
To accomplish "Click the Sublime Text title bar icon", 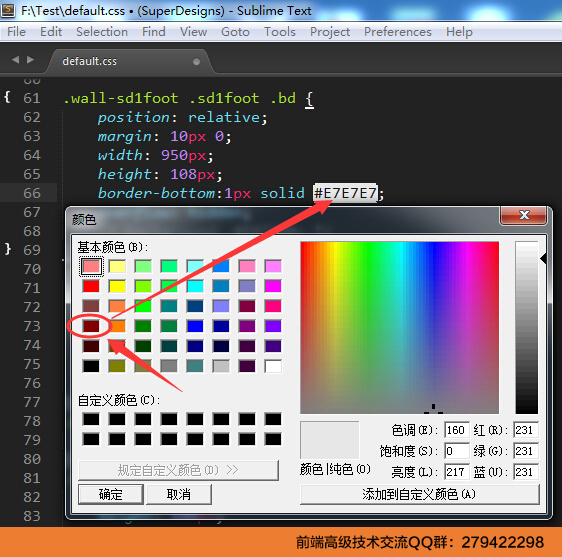I will (8, 10).
